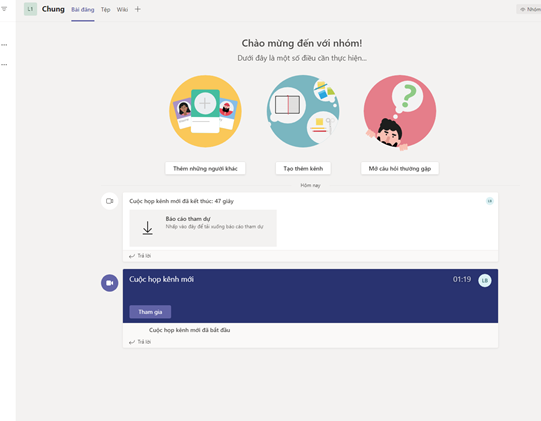Click the filter icon in sidebar
Image resolution: width=541 pixels, height=421 pixels.
(x=4, y=9)
